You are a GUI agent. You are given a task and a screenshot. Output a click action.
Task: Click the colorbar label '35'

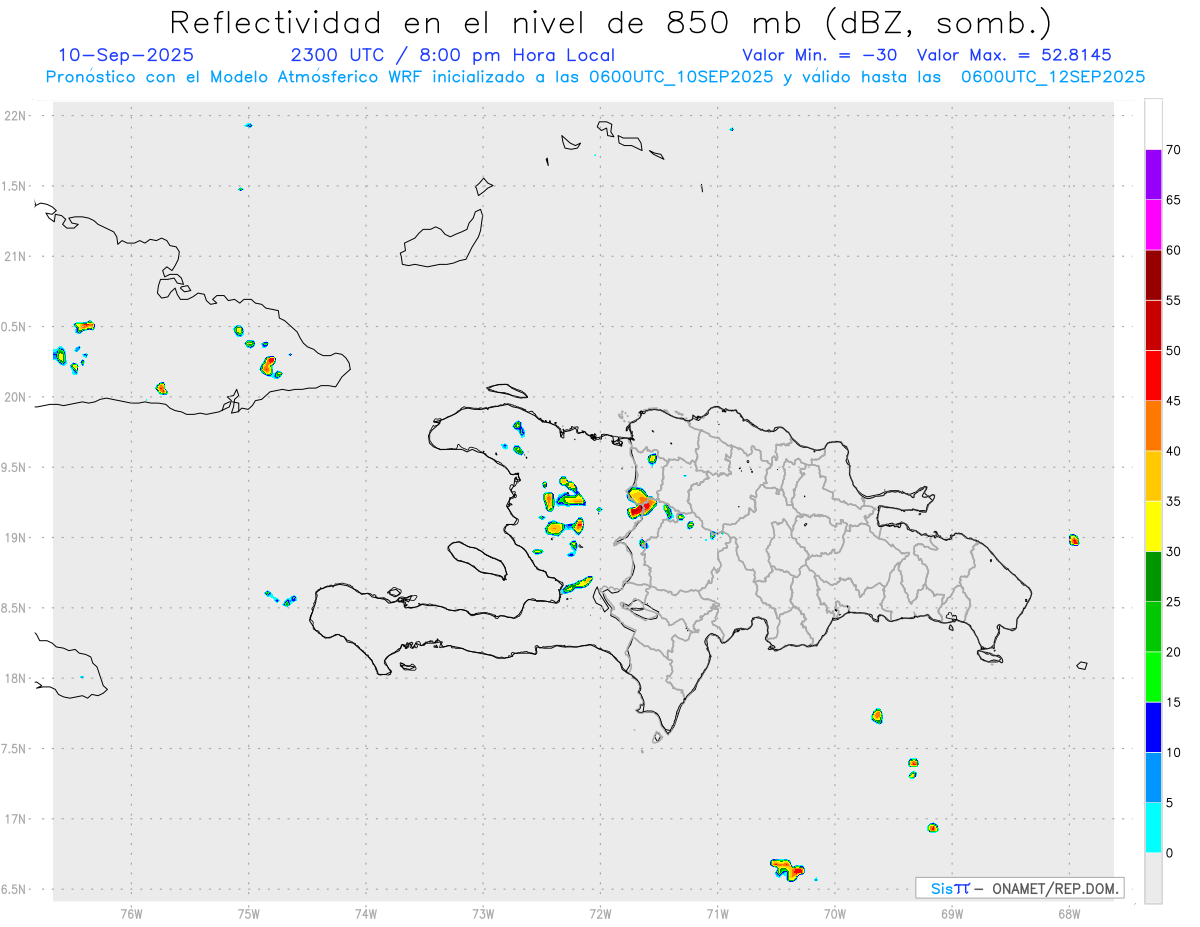point(1173,501)
